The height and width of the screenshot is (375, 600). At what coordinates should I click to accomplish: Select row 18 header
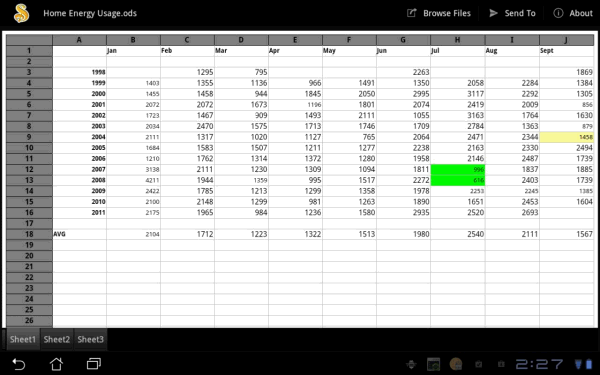(x=29, y=234)
